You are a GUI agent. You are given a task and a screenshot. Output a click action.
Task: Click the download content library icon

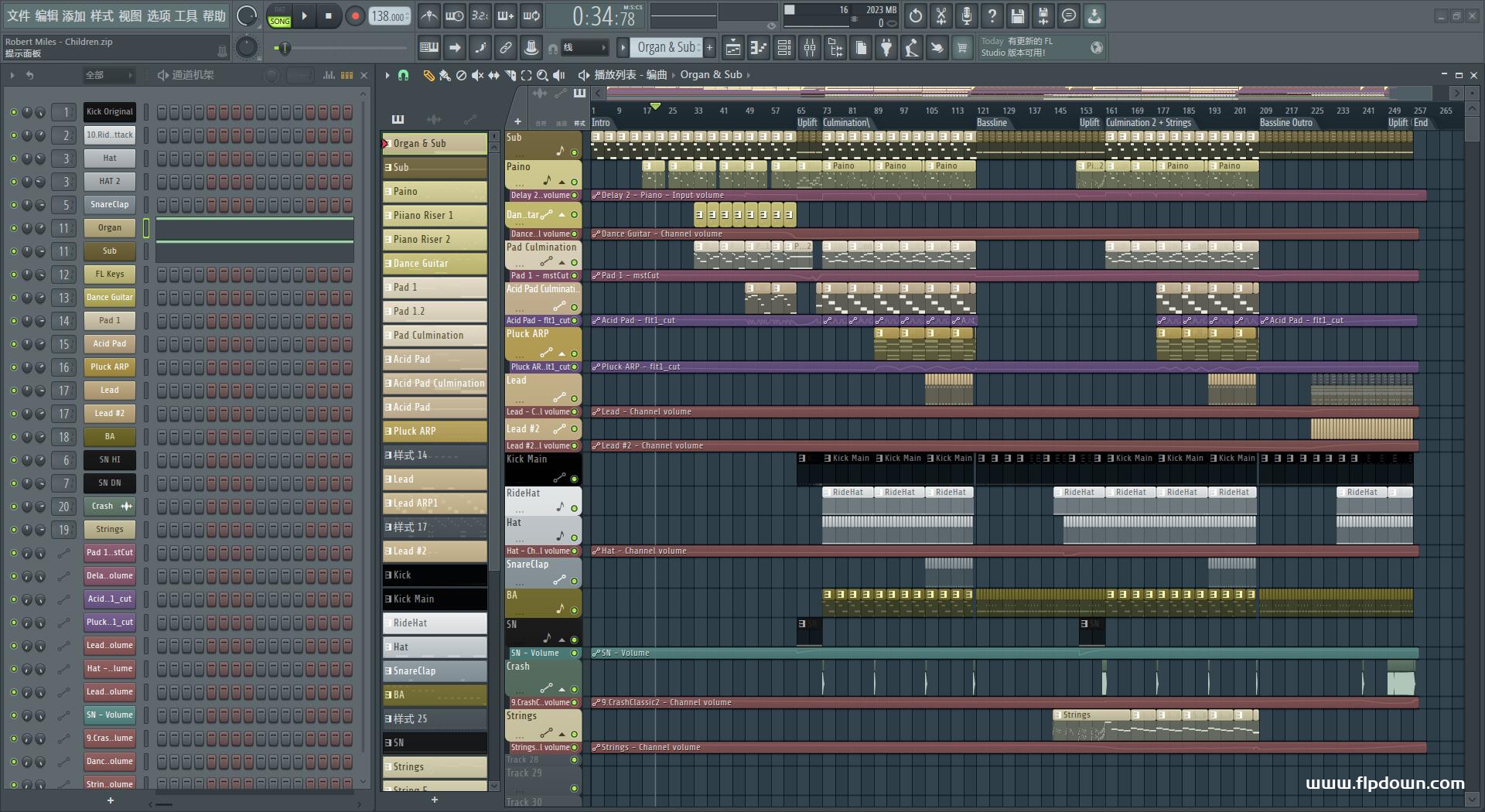coord(1094,15)
